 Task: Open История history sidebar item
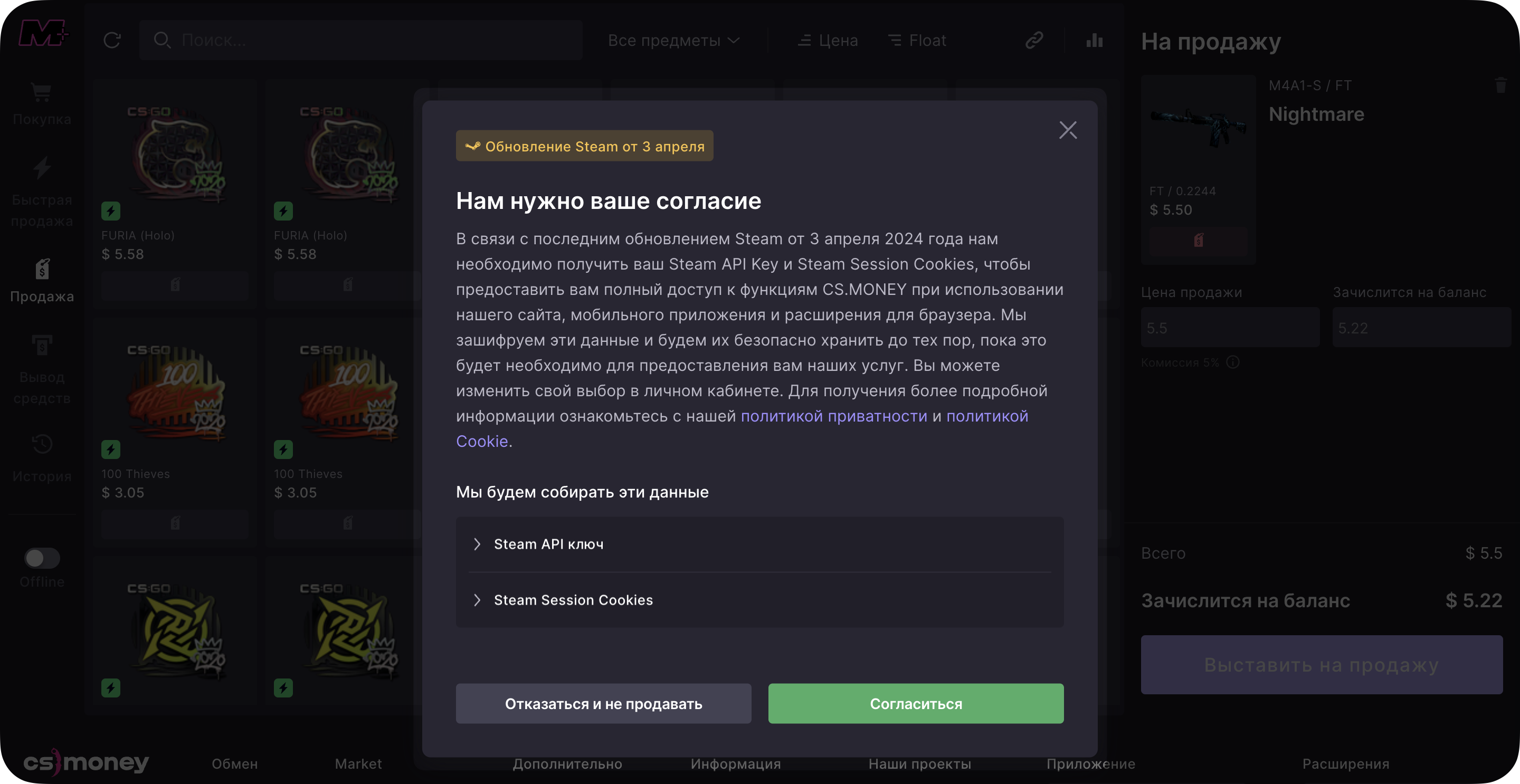[41, 458]
